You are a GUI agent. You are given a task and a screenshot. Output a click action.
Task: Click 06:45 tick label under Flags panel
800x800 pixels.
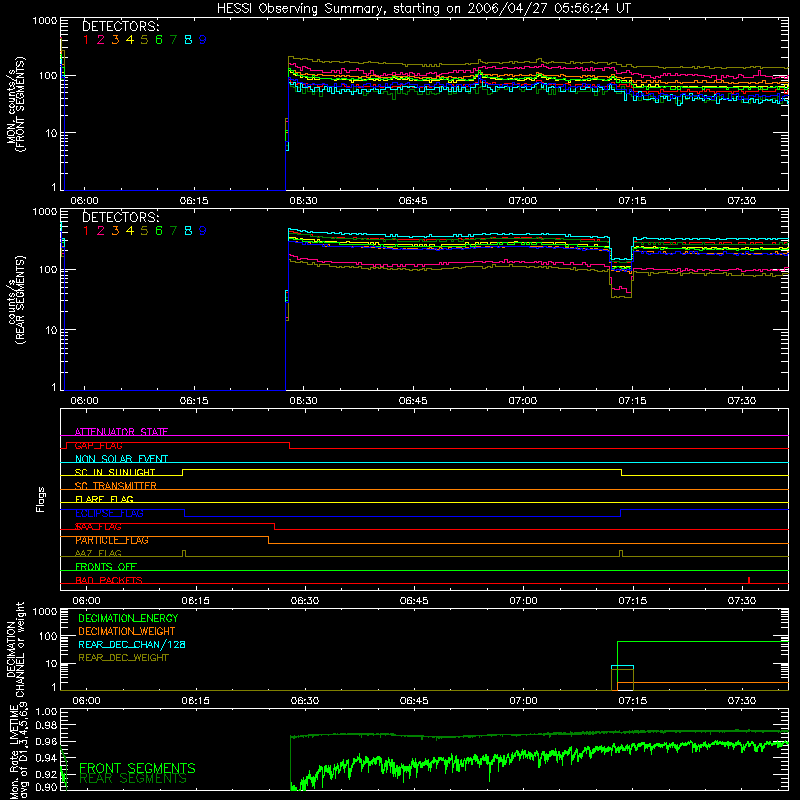click(414, 601)
